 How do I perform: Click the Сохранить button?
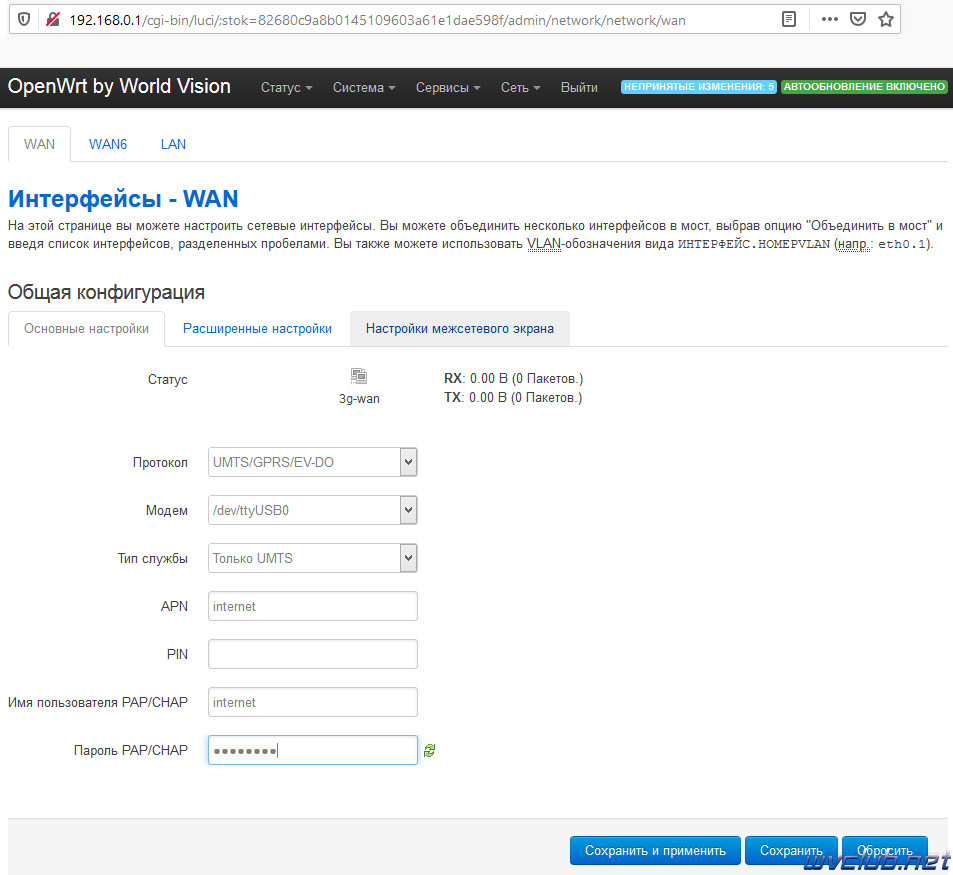791,850
